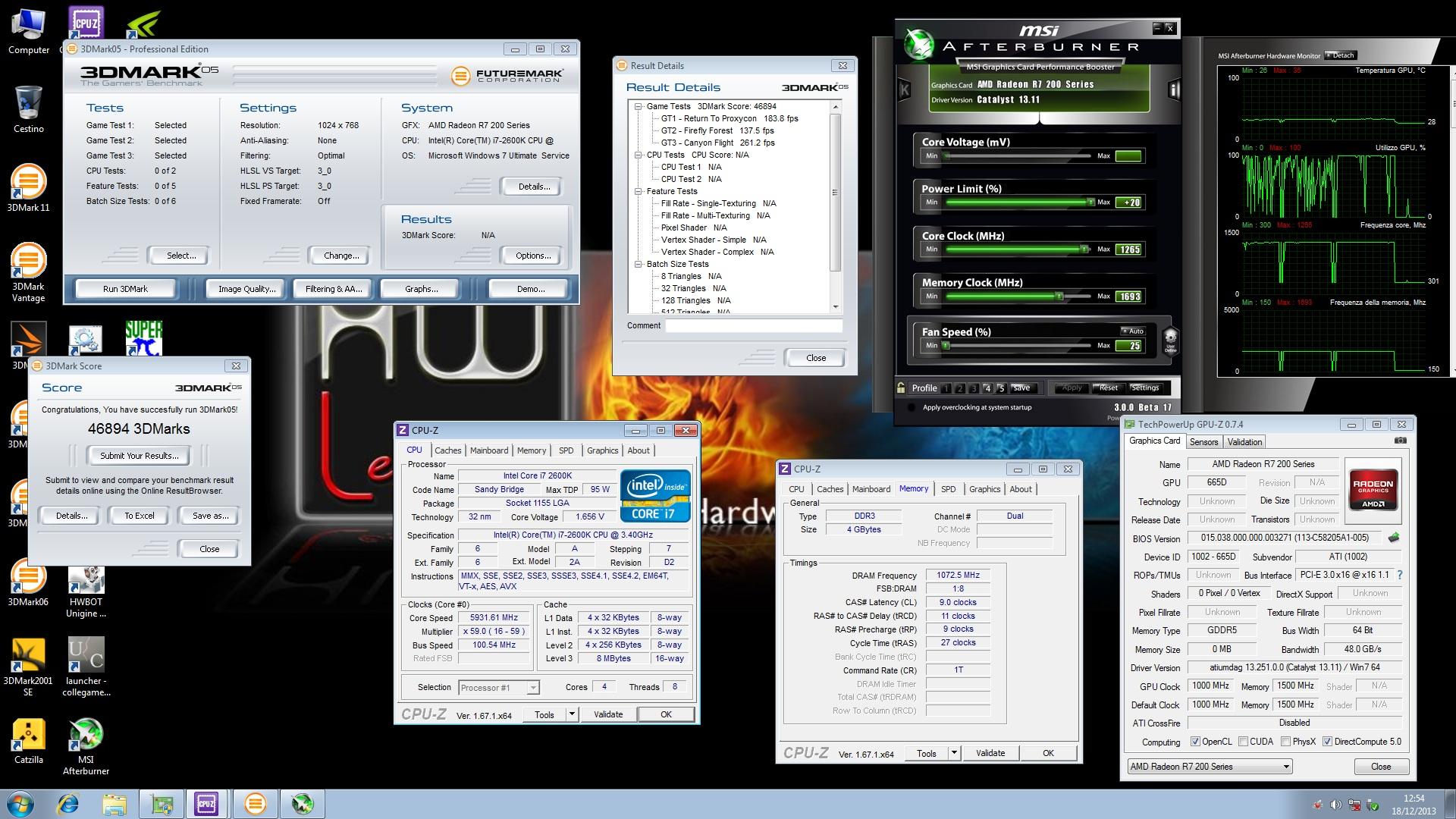The height and width of the screenshot is (819, 1456).
Task: Select Afterburner profile slot 1
Action: coord(946,388)
